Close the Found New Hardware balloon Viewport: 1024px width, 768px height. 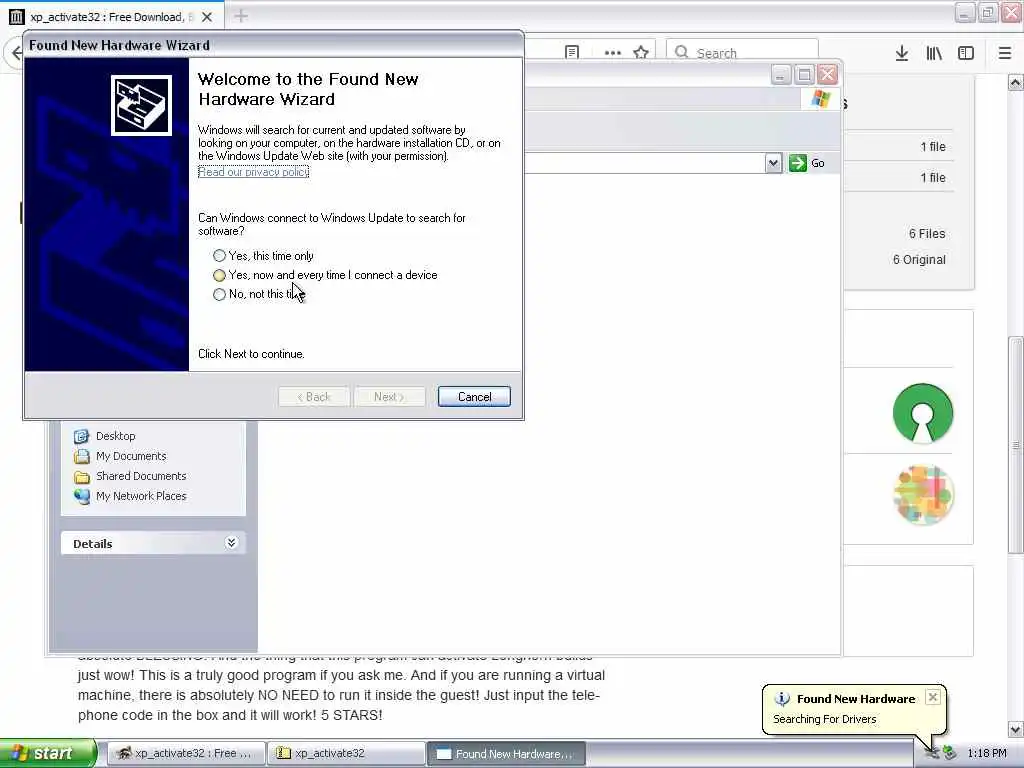tap(933, 697)
